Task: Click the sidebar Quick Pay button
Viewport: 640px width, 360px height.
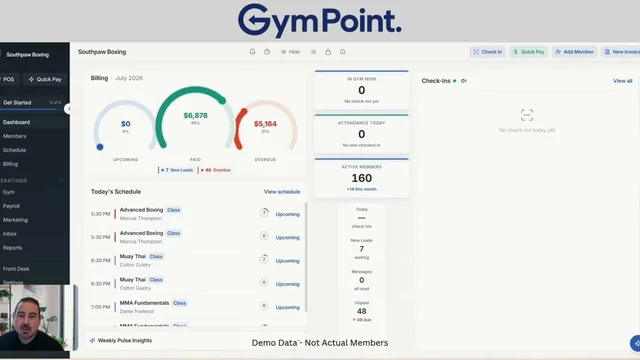Action: pyautogui.click(x=45, y=79)
